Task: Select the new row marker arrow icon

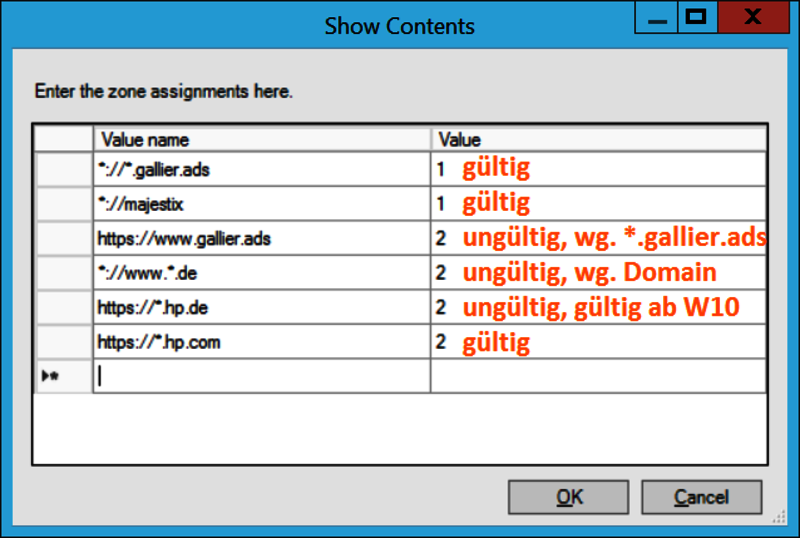Action: click(x=50, y=376)
